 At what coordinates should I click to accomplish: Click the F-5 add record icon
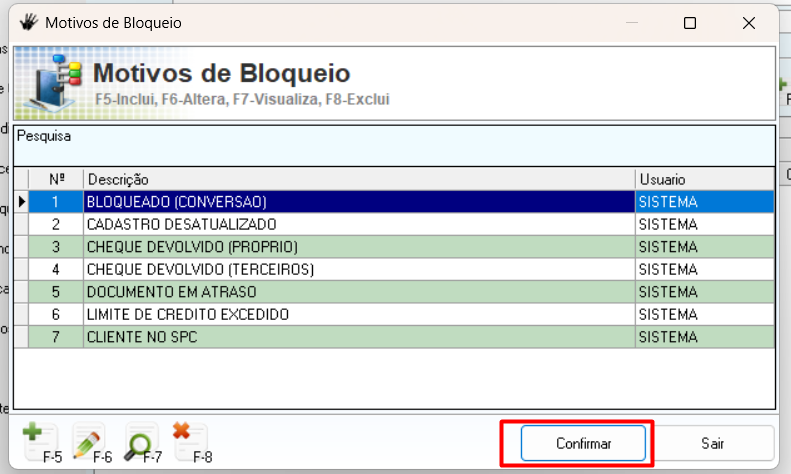(x=39, y=441)
